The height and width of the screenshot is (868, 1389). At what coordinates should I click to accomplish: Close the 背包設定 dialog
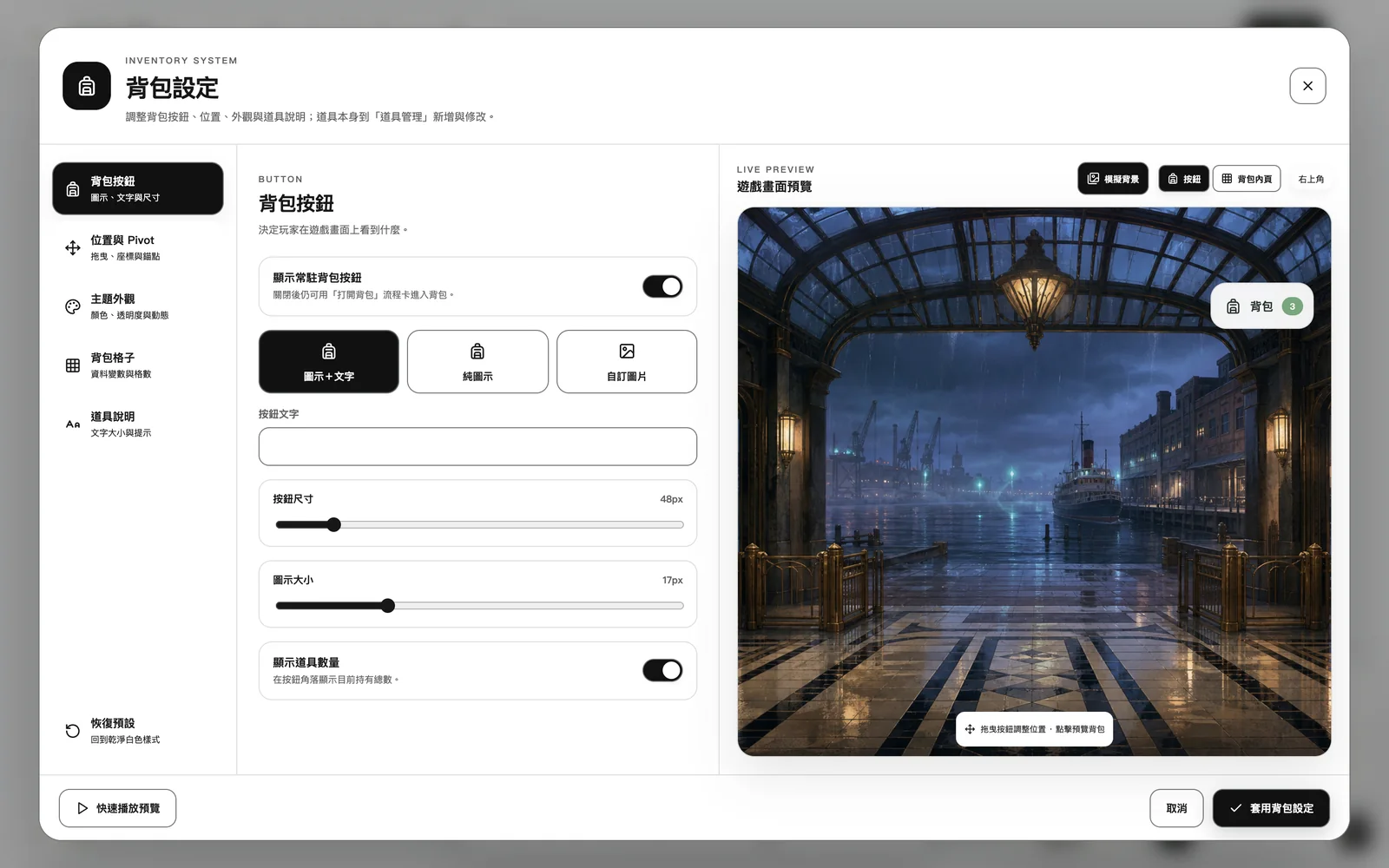point(1307,86)
